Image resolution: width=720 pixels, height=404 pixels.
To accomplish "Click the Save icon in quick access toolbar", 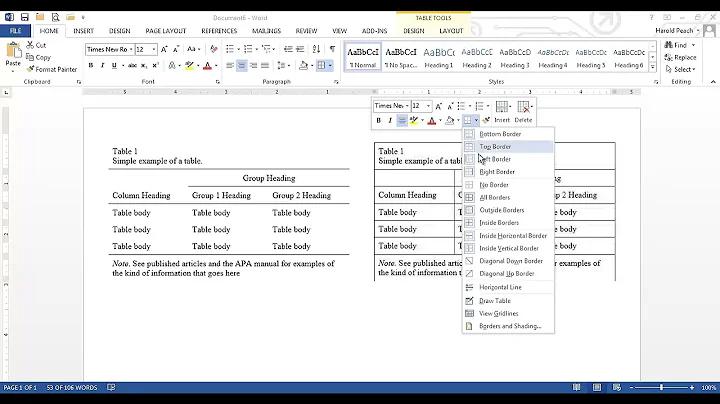I will [25, 17].
